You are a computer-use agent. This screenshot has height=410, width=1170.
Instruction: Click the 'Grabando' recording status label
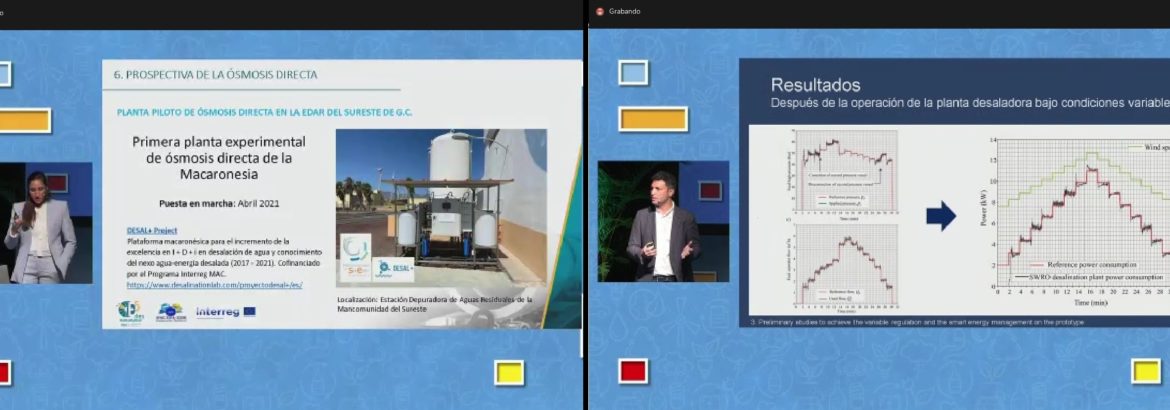[624, 11]
